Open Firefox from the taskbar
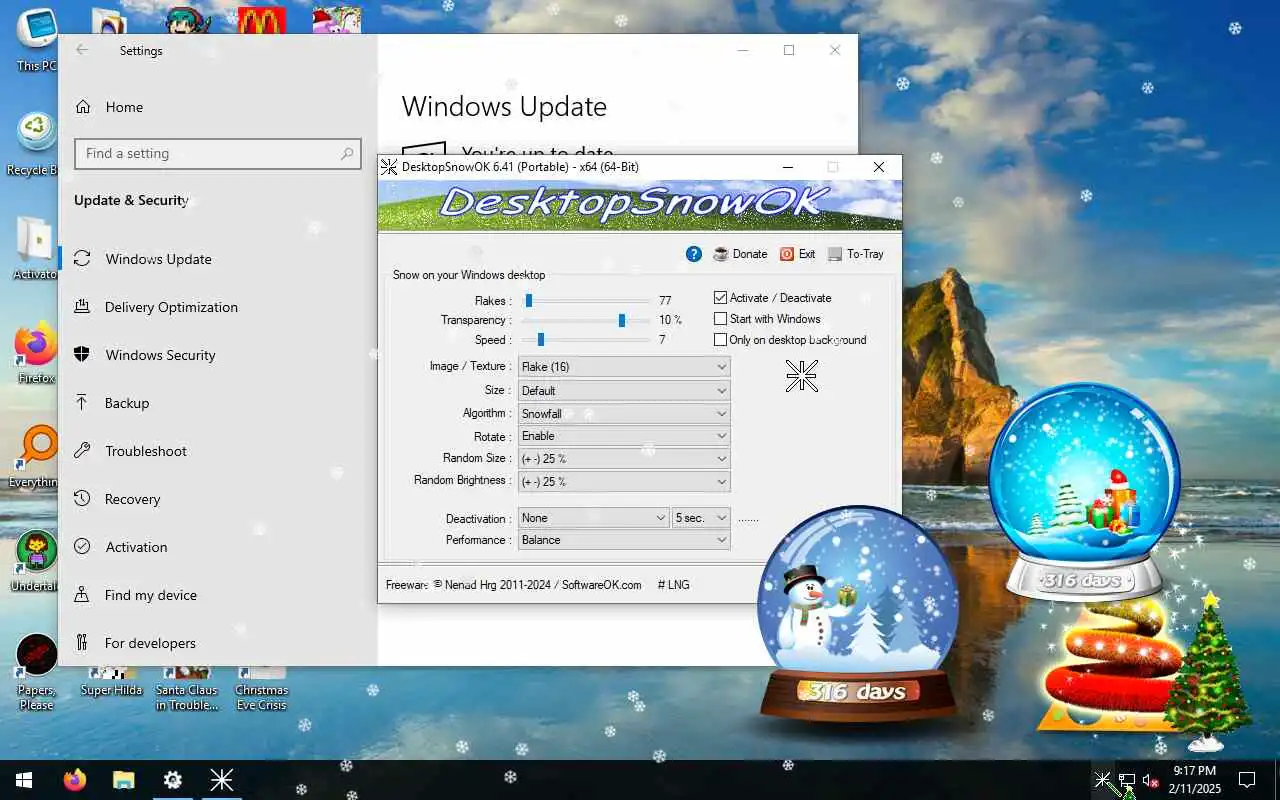The image size is (1280, 800). 75,780
